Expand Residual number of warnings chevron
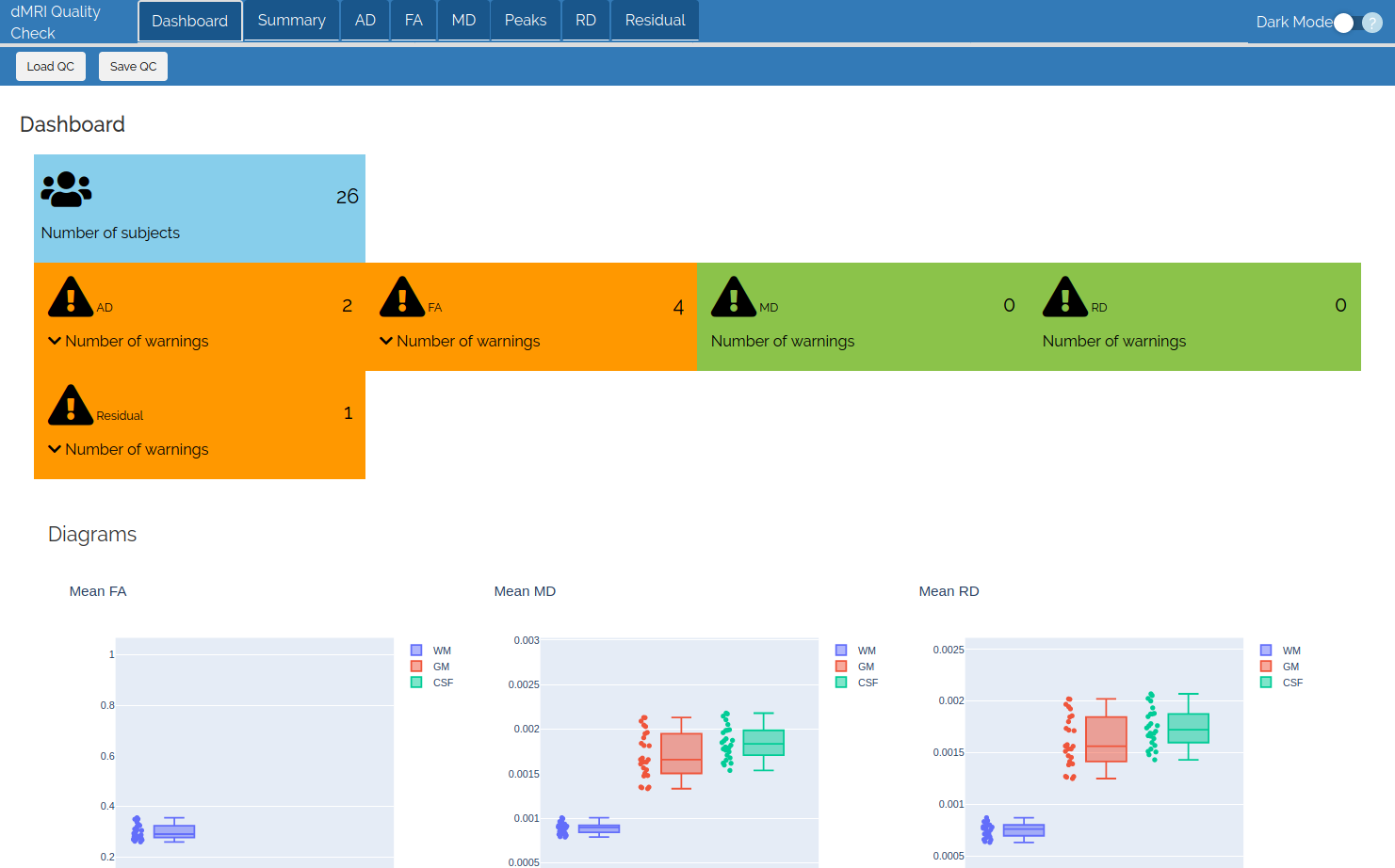The width and height of the screenshot is (1395, 868). 55,449
